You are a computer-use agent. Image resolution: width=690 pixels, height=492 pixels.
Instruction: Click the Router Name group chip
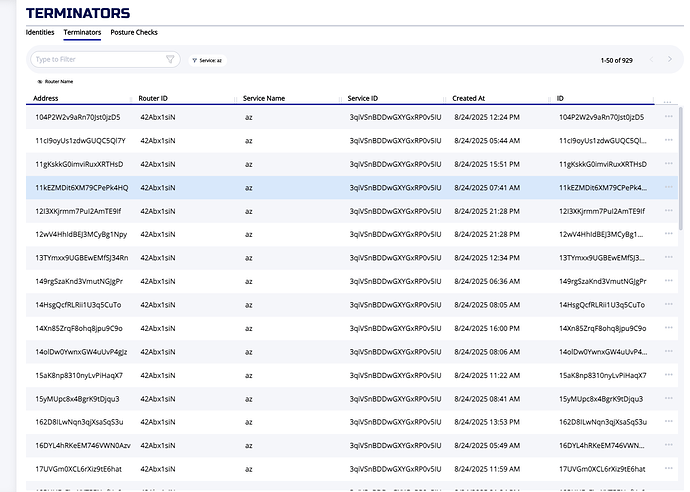coord(55,81)
